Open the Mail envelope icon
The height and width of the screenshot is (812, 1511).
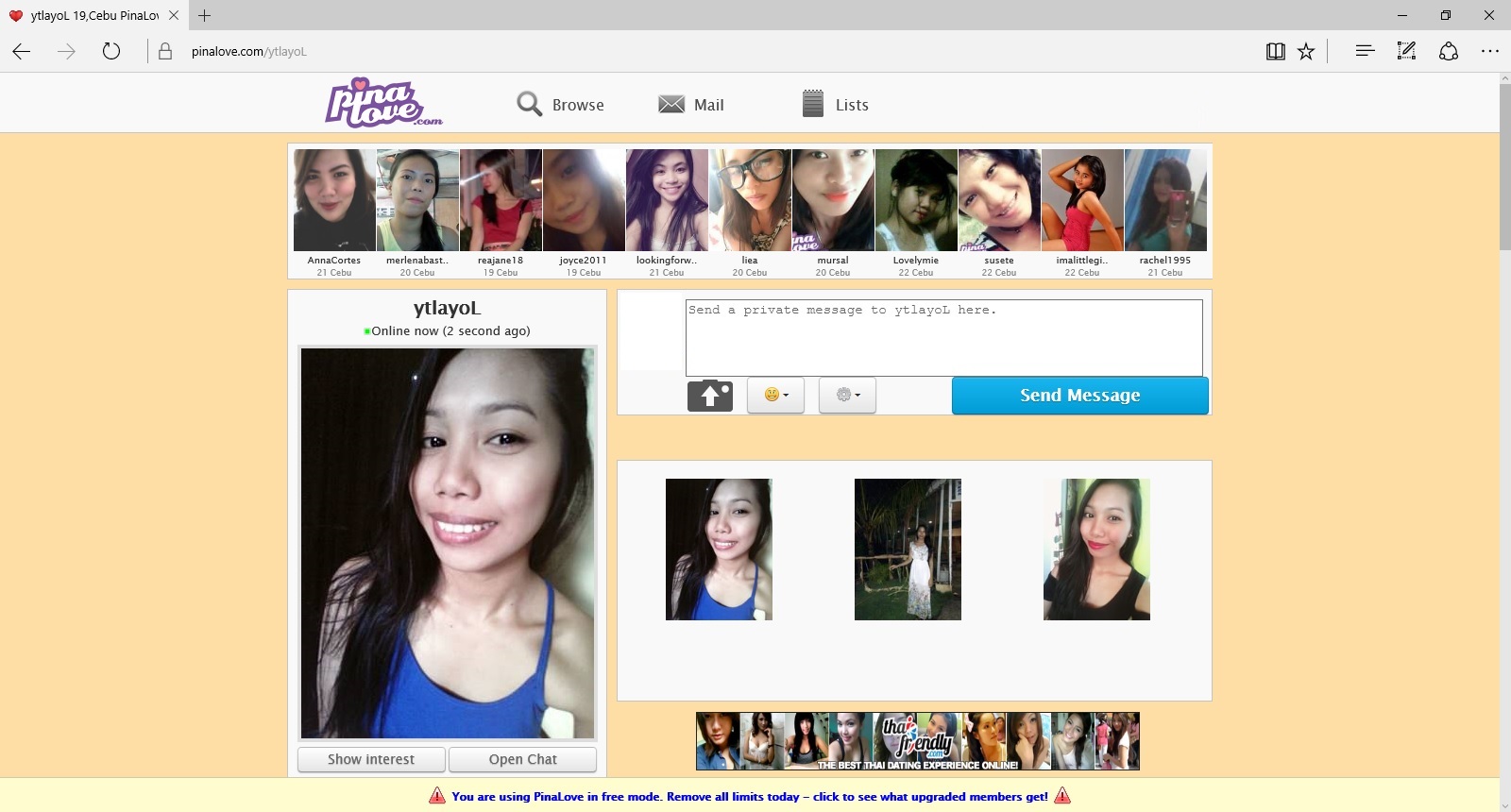(671, 104)
